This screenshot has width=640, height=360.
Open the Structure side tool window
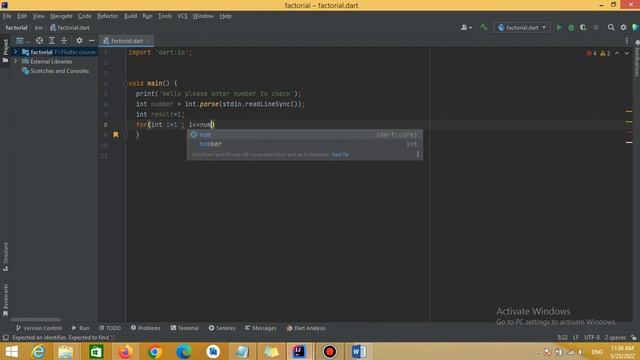point(5,257)
